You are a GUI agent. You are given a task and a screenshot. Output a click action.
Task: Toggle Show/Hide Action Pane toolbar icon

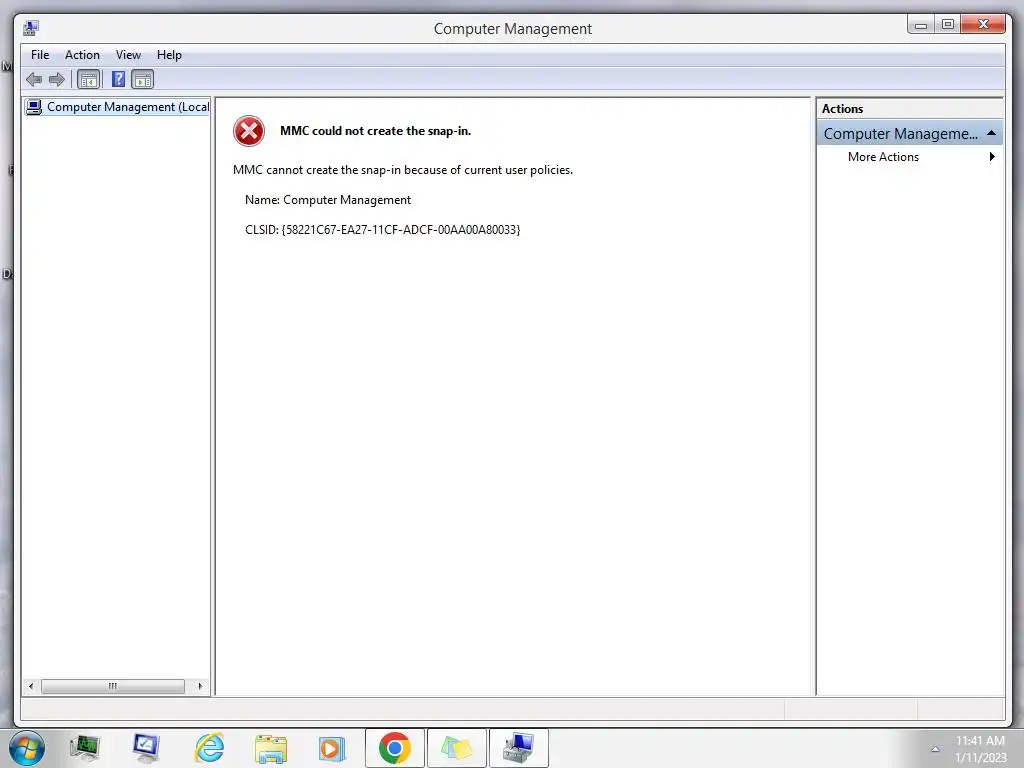click(142, 80)
